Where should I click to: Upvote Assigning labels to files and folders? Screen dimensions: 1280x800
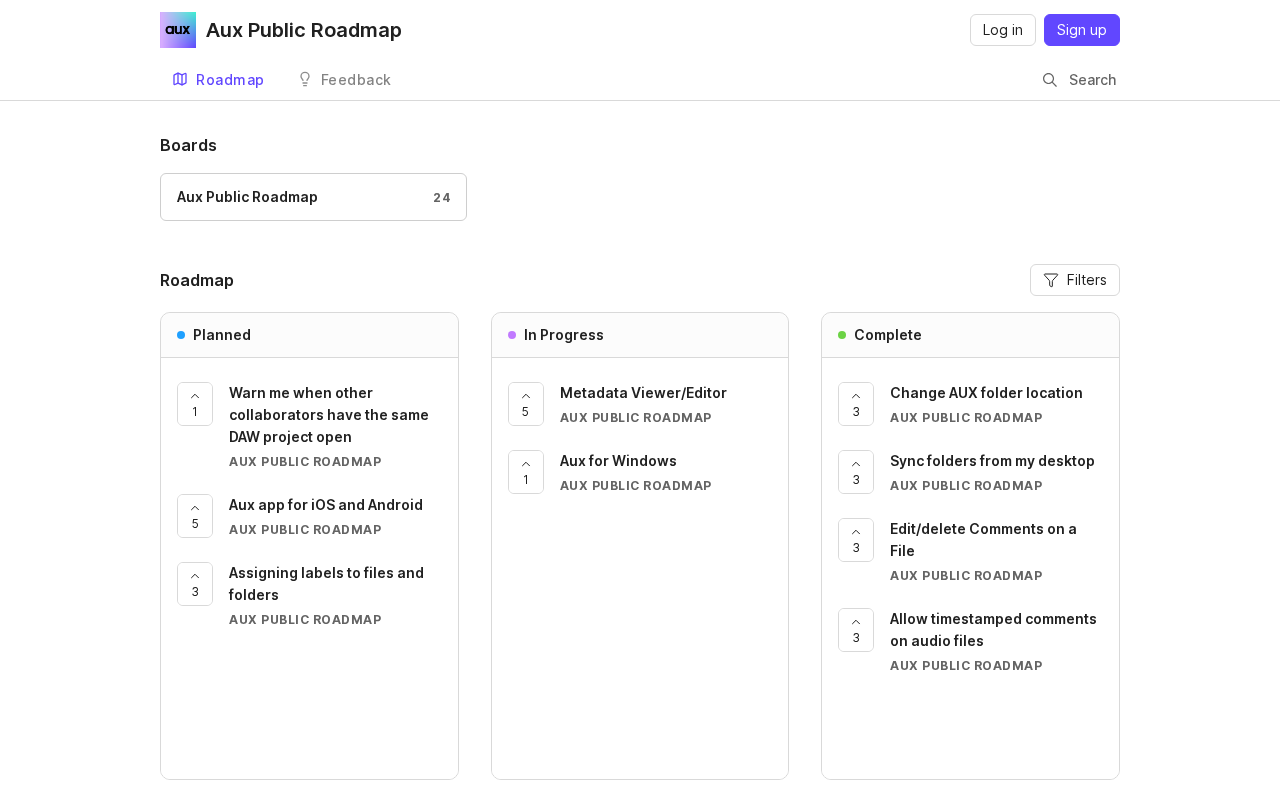click(195, 584)
